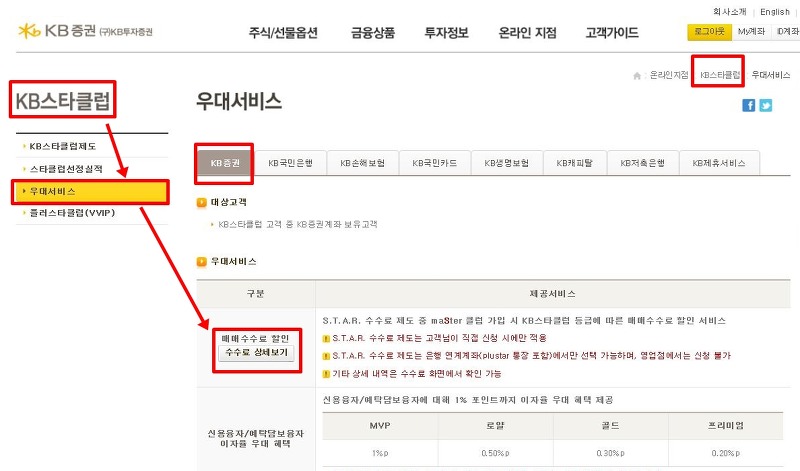Open 고객가이드 menu
This screenshot has height=471, width=800.
coord(612,33)
